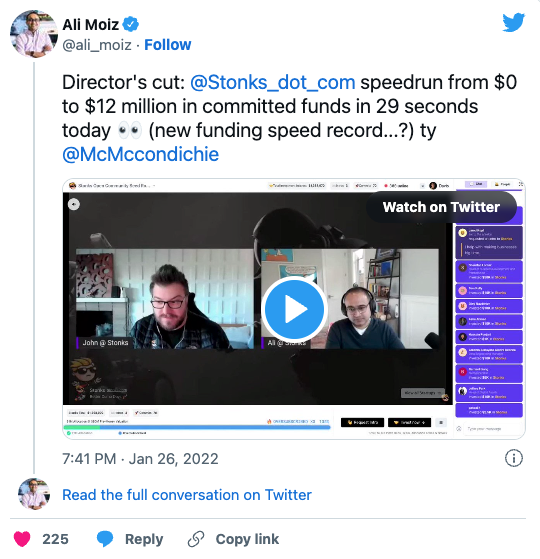Open Ali Moiz's profile avatar at top
The image size is (540, 559).
34,34
